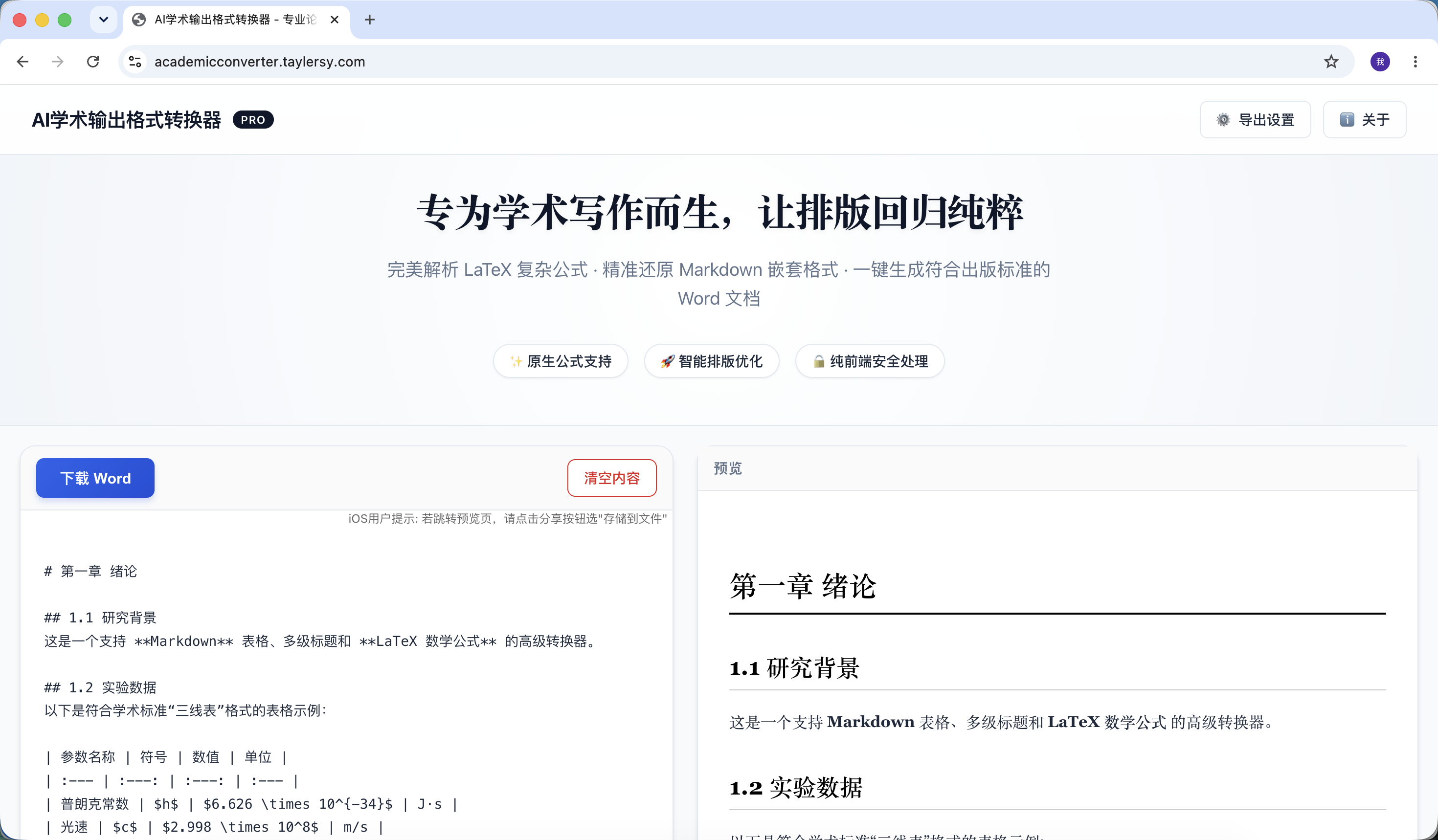Click the '## 1.2 实验数据' editor line
Screen dimensions: 1438x840
[x=100, y=687]
